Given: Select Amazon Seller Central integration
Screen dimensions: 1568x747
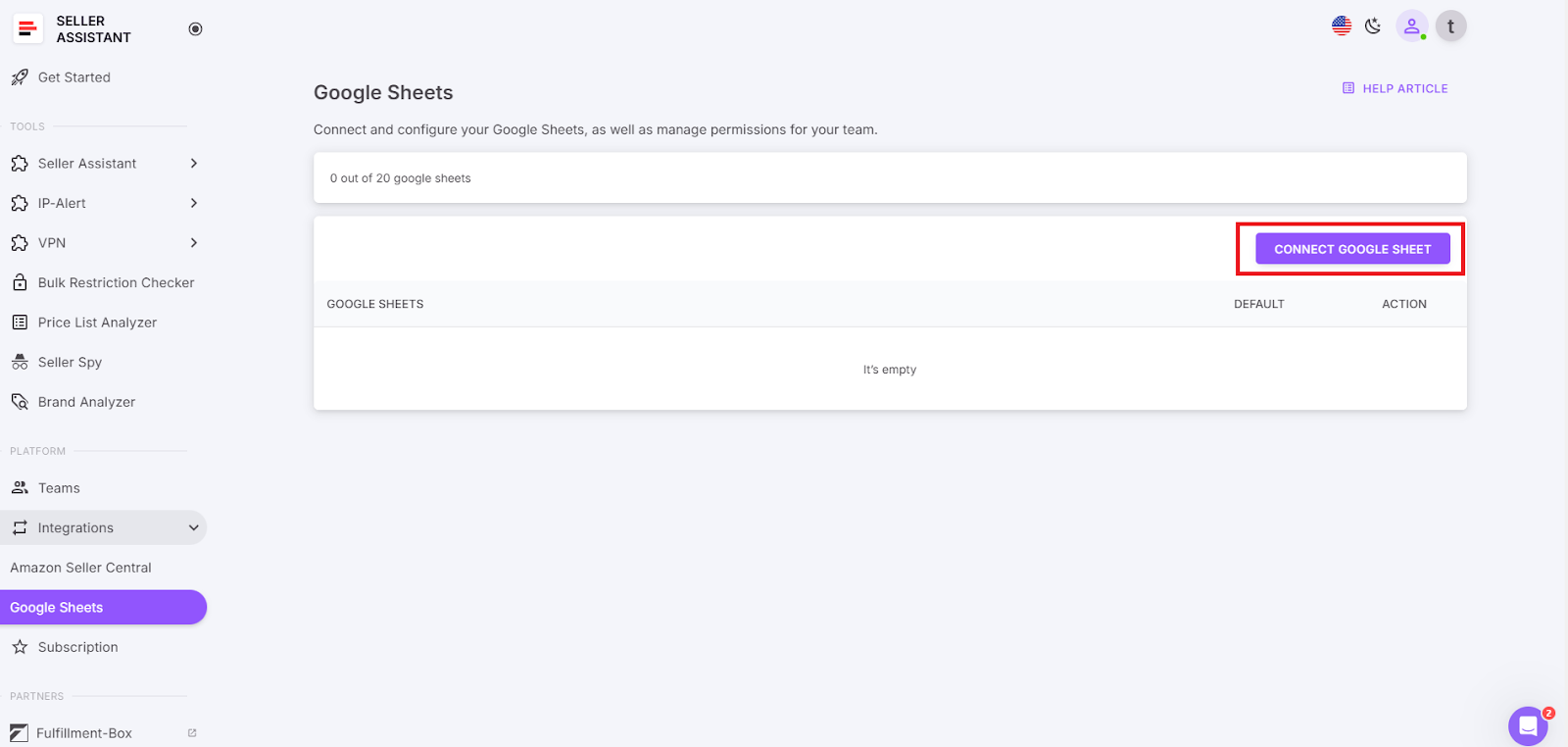Looking at the screenshot, I should coord(80,568).
